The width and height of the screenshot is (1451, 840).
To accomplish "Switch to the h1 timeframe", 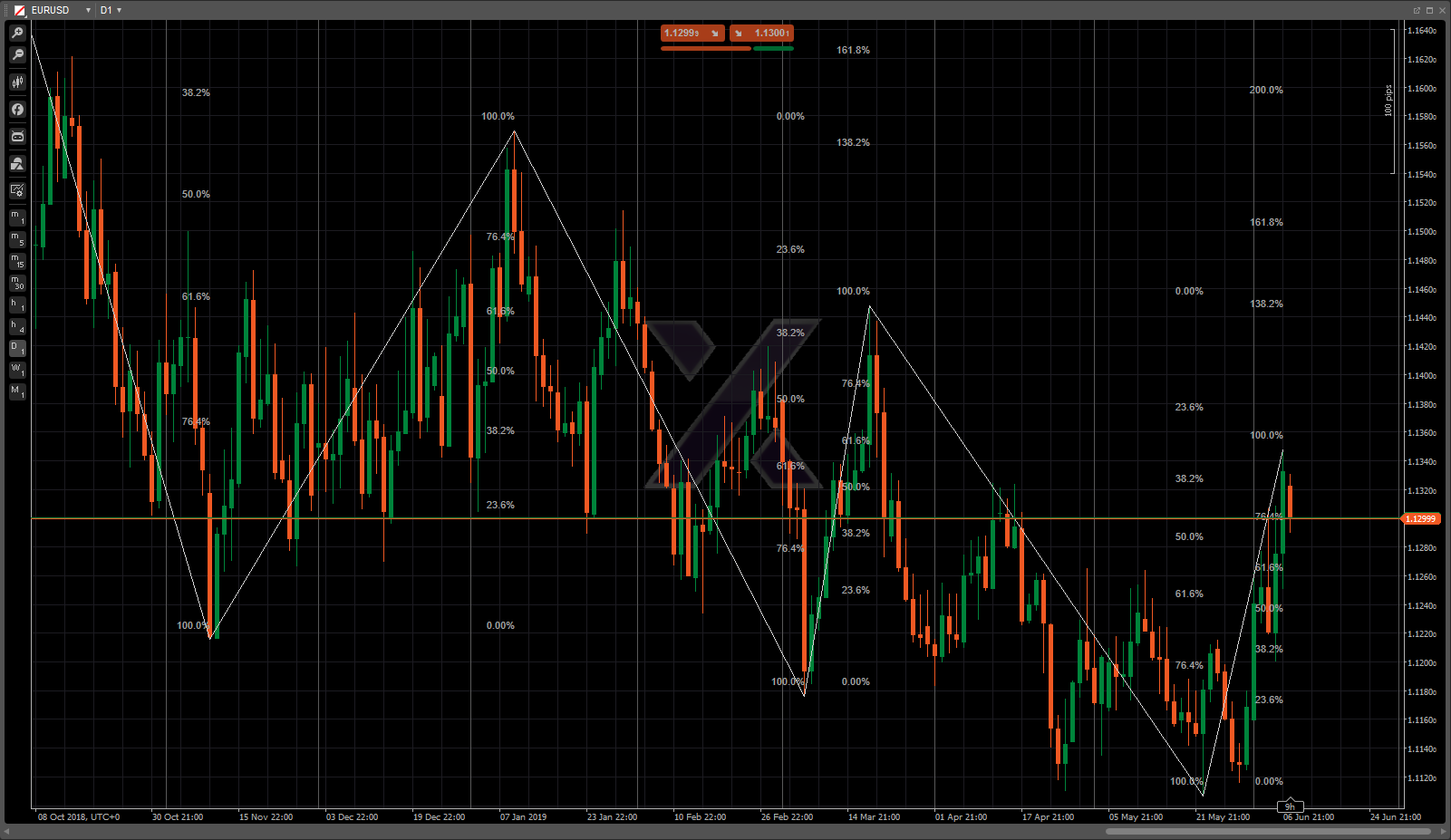I will pyautogui.click(x=17, y=304).
